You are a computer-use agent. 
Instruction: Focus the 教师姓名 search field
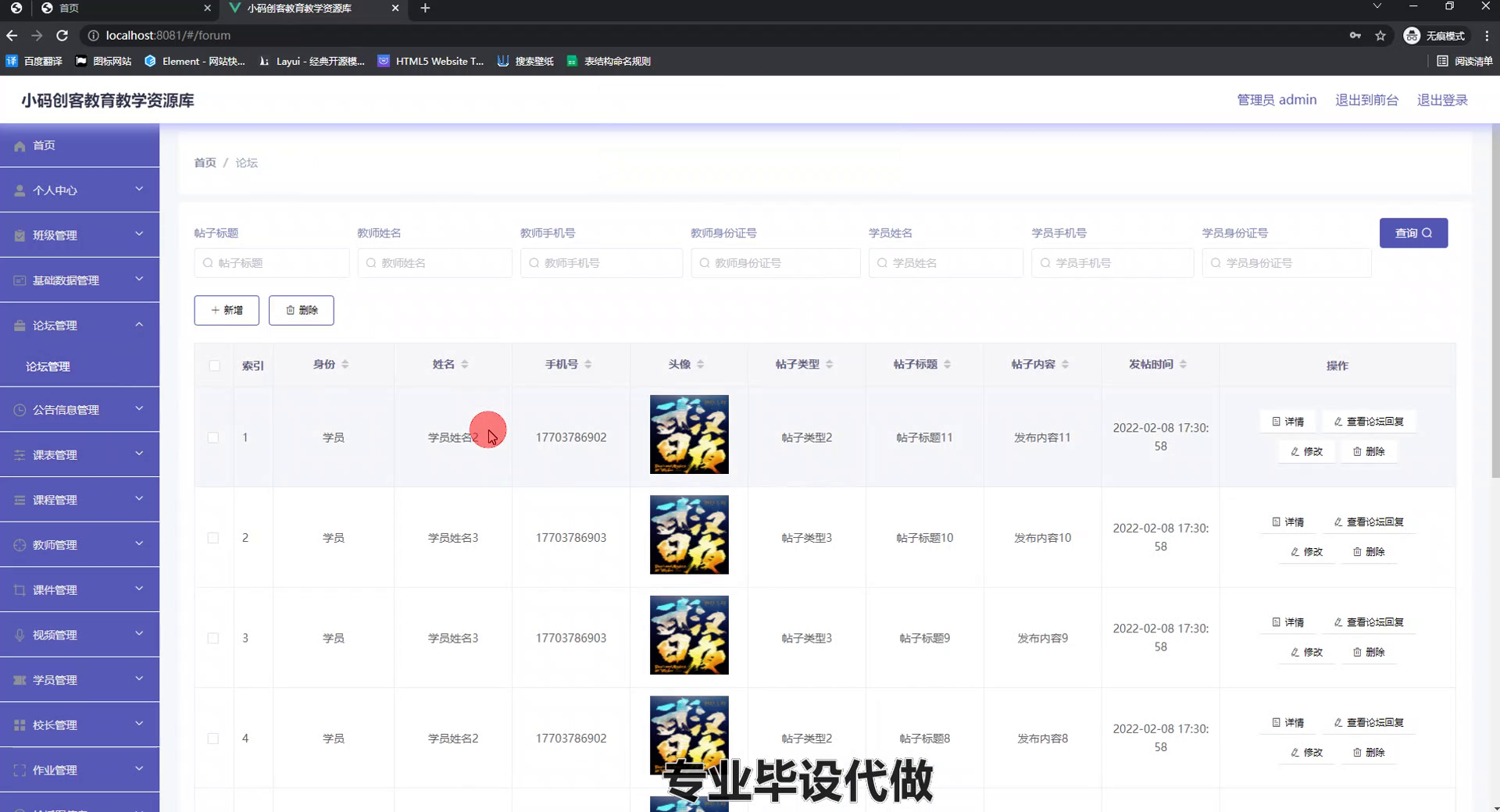coord(435,263)
